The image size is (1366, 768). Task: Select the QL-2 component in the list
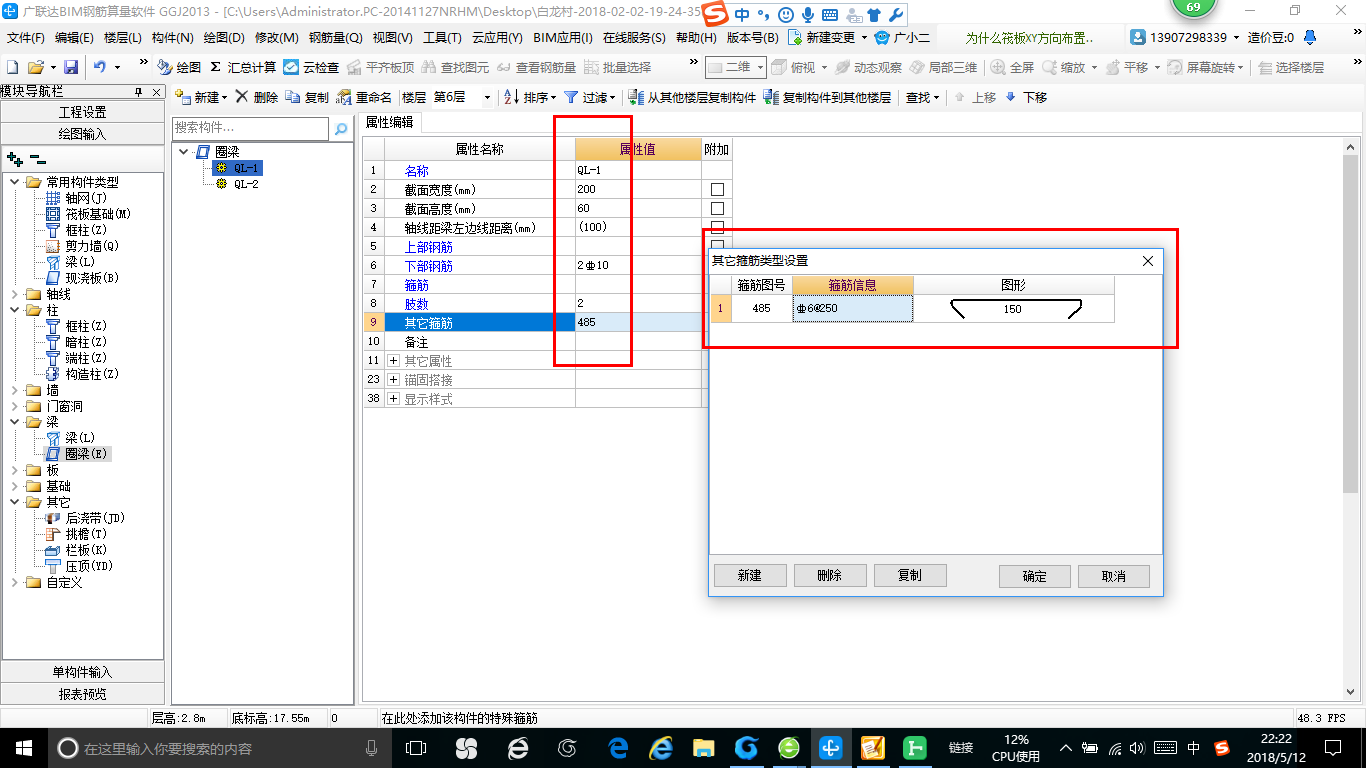[237, 184]
